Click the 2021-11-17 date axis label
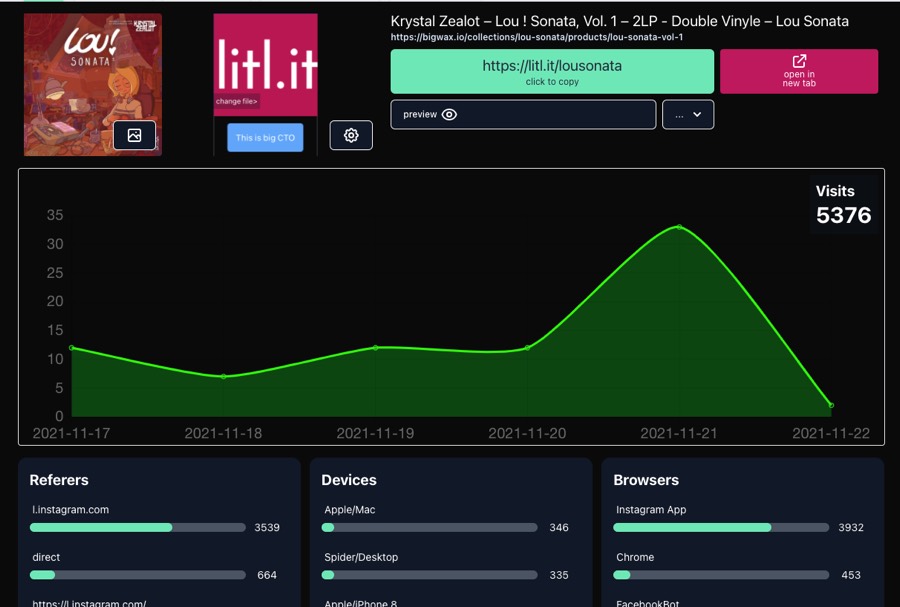Viewport: 900px width, 607px height. (71, 433)
